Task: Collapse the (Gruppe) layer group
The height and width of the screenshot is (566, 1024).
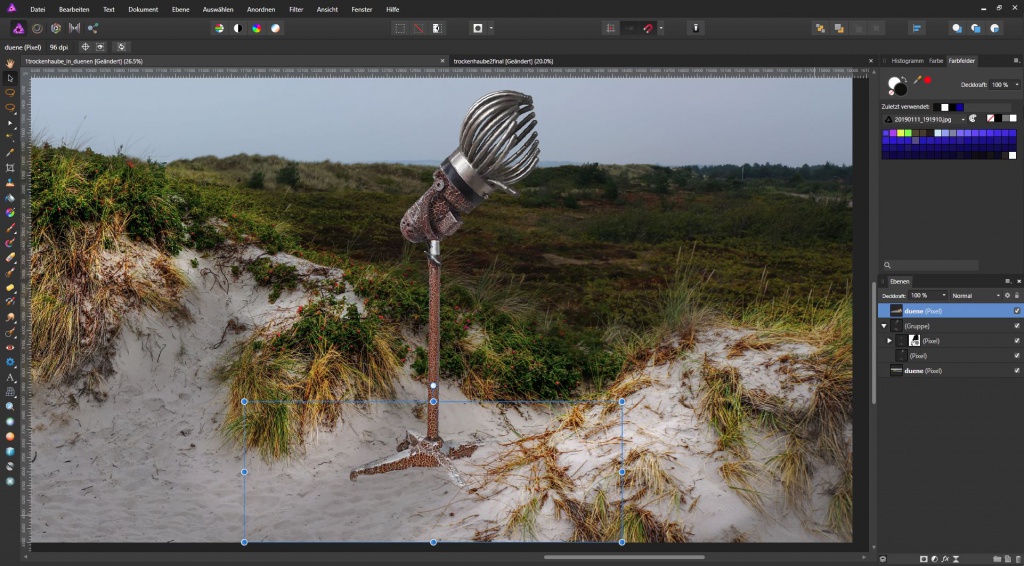Action: coord(884,326)
